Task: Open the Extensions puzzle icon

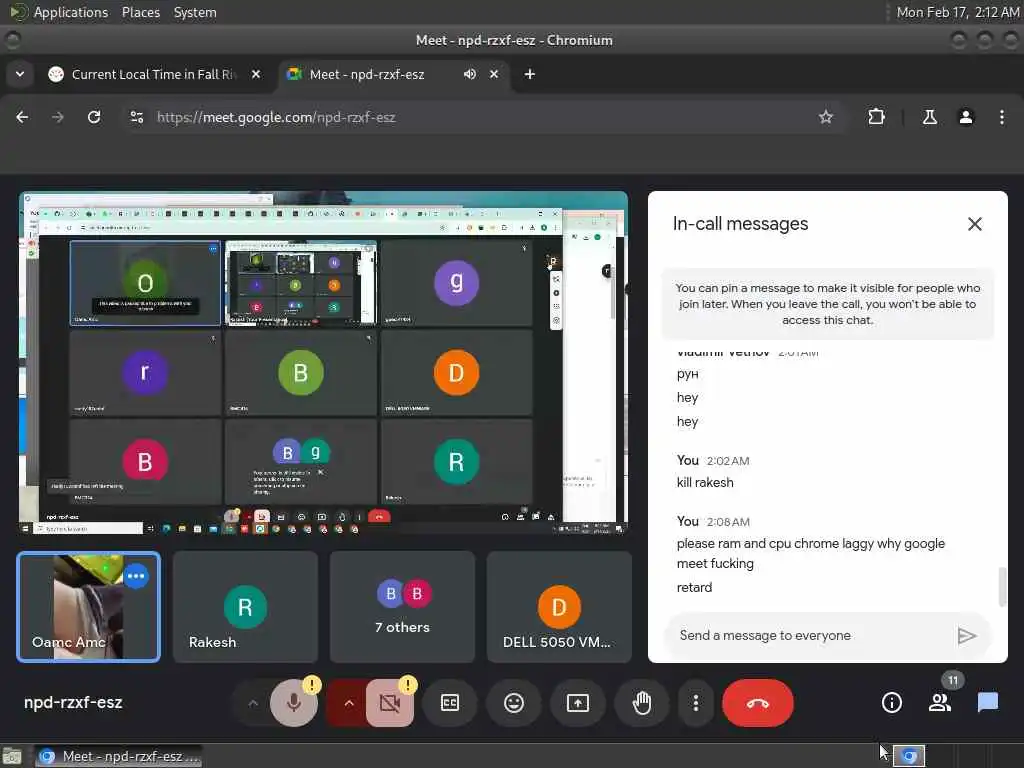Action: point(876,117)
